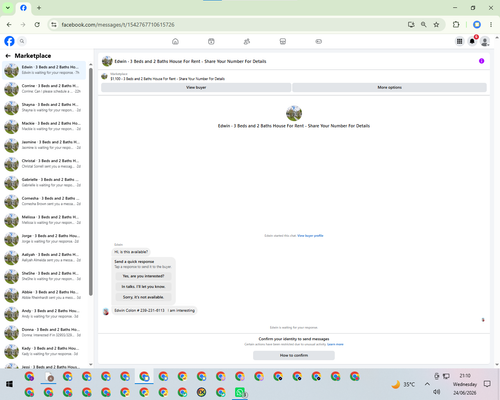Click browser back arrow
500x400 pixels.
pos(9,25)
